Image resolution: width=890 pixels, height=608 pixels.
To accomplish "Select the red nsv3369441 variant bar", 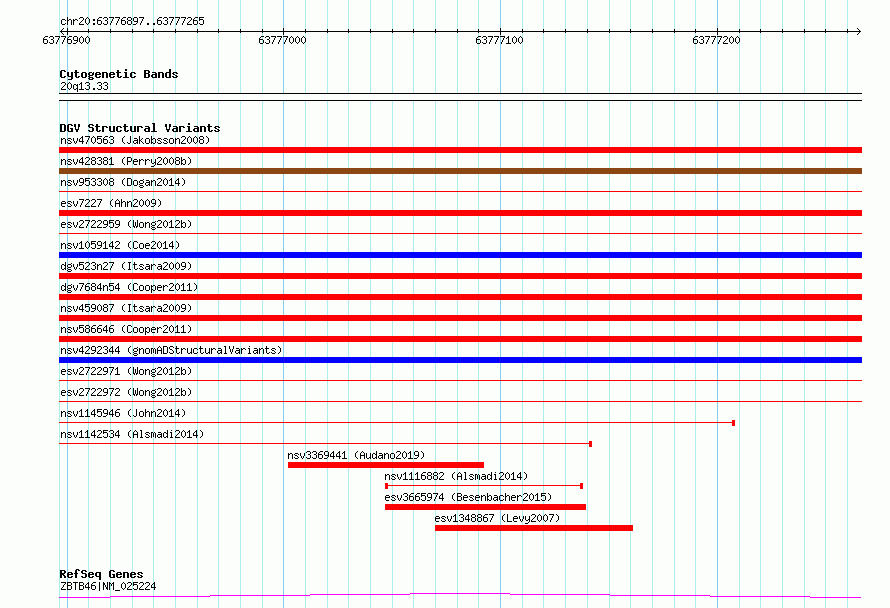I will [386, 465].
